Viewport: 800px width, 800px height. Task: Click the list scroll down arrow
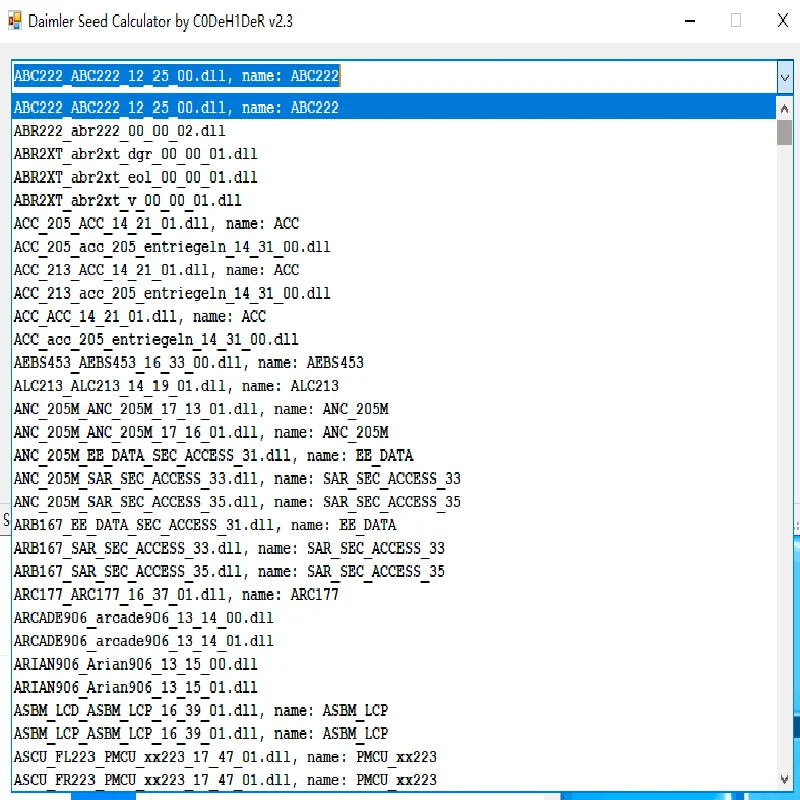click(784, 779)
